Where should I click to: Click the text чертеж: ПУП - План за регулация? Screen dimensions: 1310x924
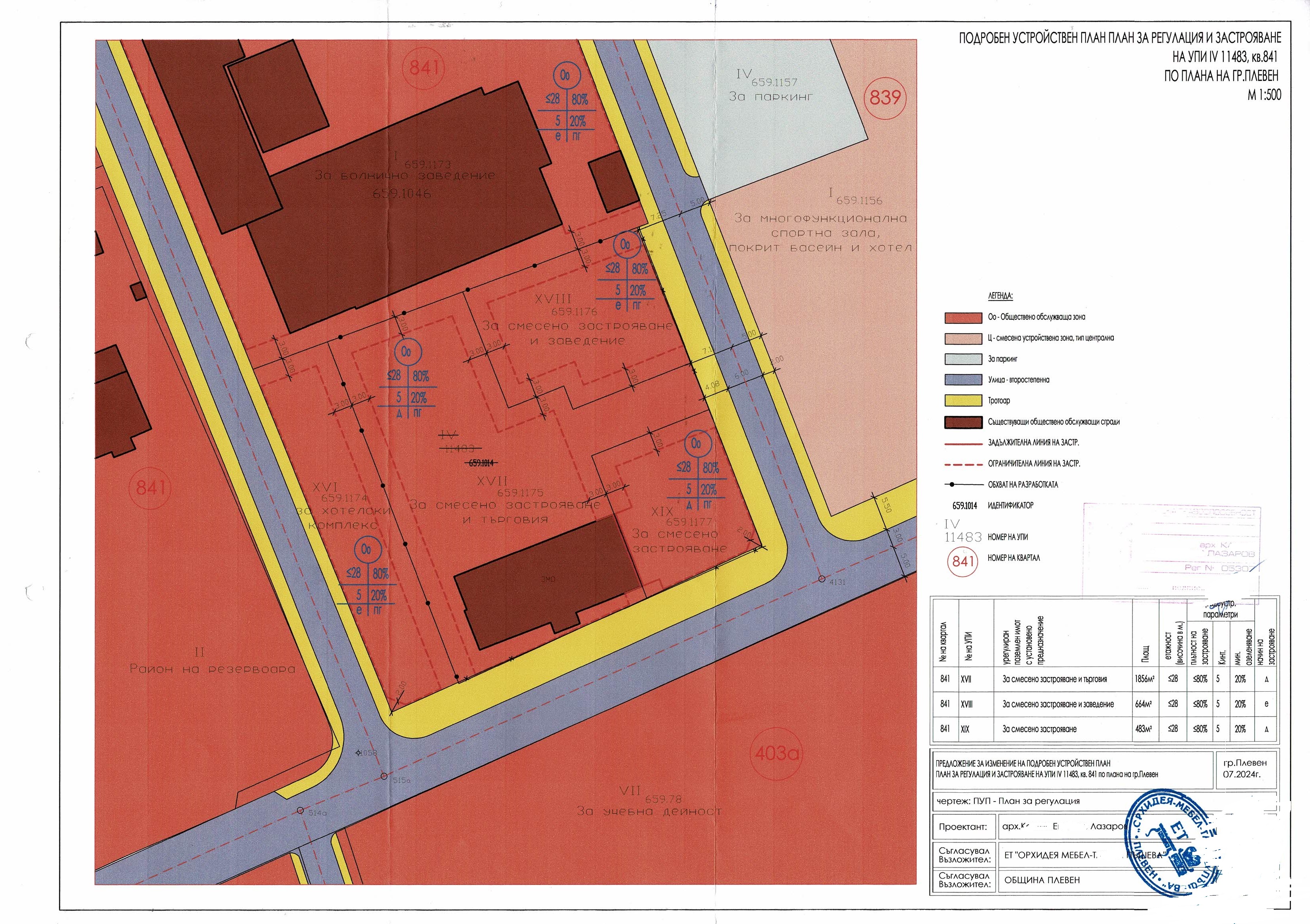(x=1008, y=801)
